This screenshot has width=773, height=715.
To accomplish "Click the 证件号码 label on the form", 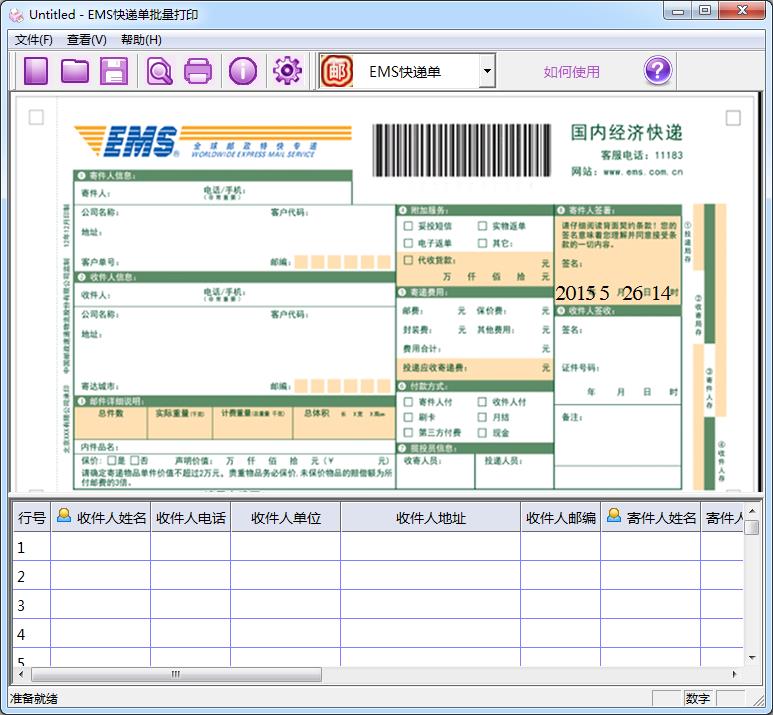I will [580, 367].
